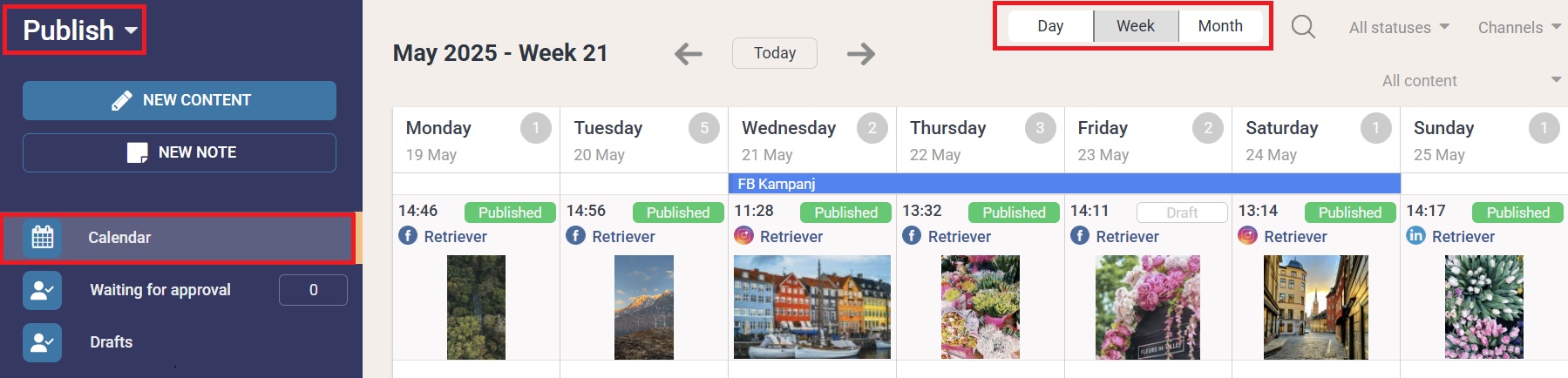Open the Publish dropdown menu
The height and width of the screenshot is (378, 1568).
click(x=78, y=30)
